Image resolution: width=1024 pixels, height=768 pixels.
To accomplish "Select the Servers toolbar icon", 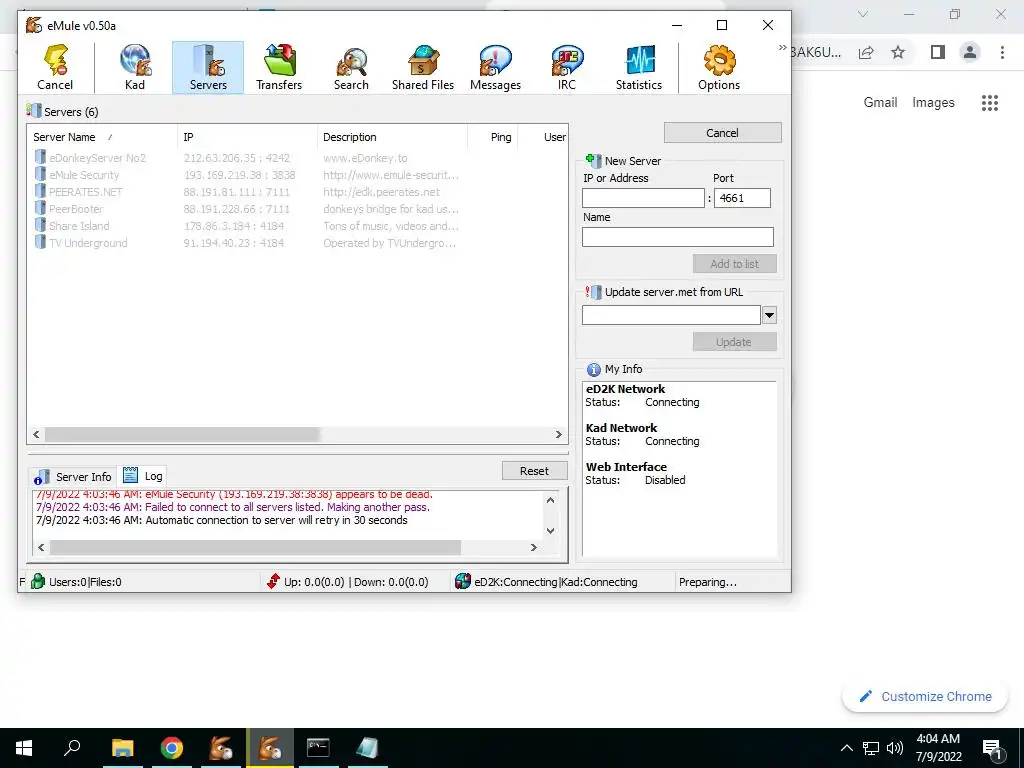I will pos(208,68).
